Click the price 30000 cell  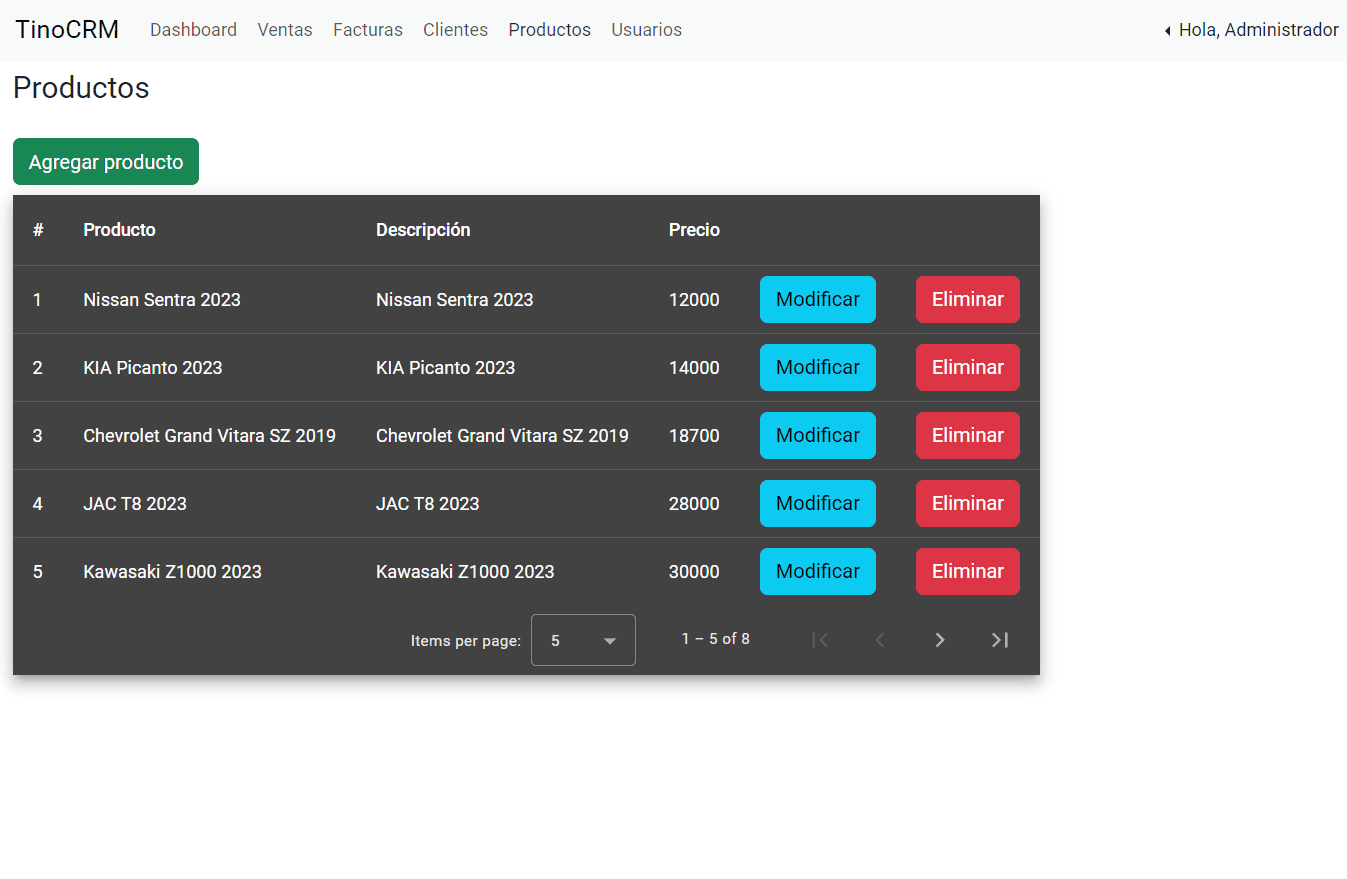point(694,572)
